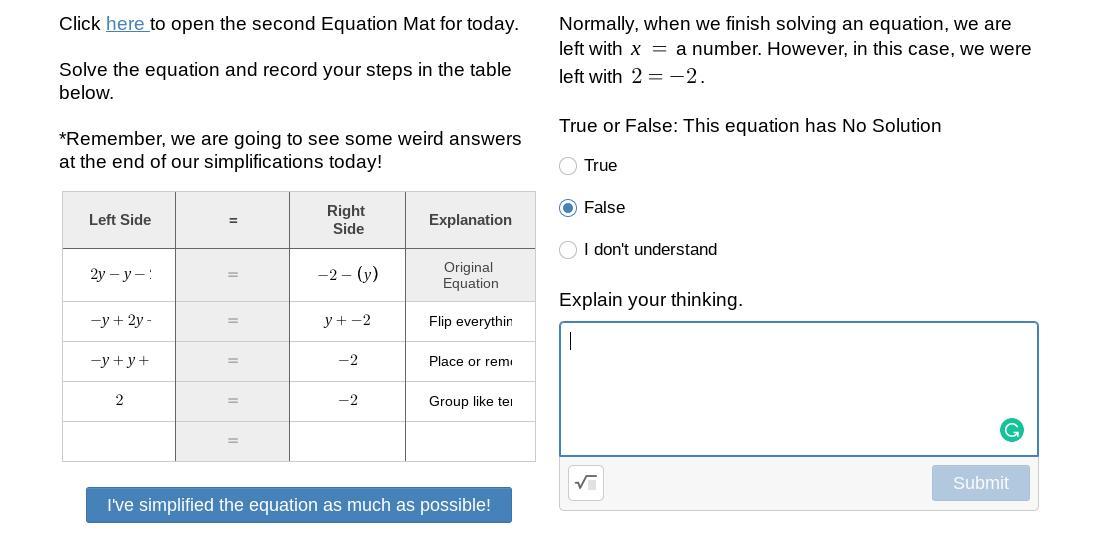Edit the "Group like terms" explanation cell
This screenshot has width=1103, height=555.
pos(470,401)
